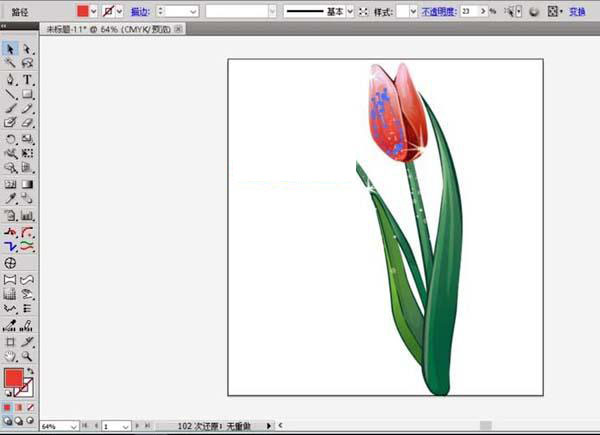Select the Blend tool
The width and height of the screenshot is (600, 435).
[27, 198]
